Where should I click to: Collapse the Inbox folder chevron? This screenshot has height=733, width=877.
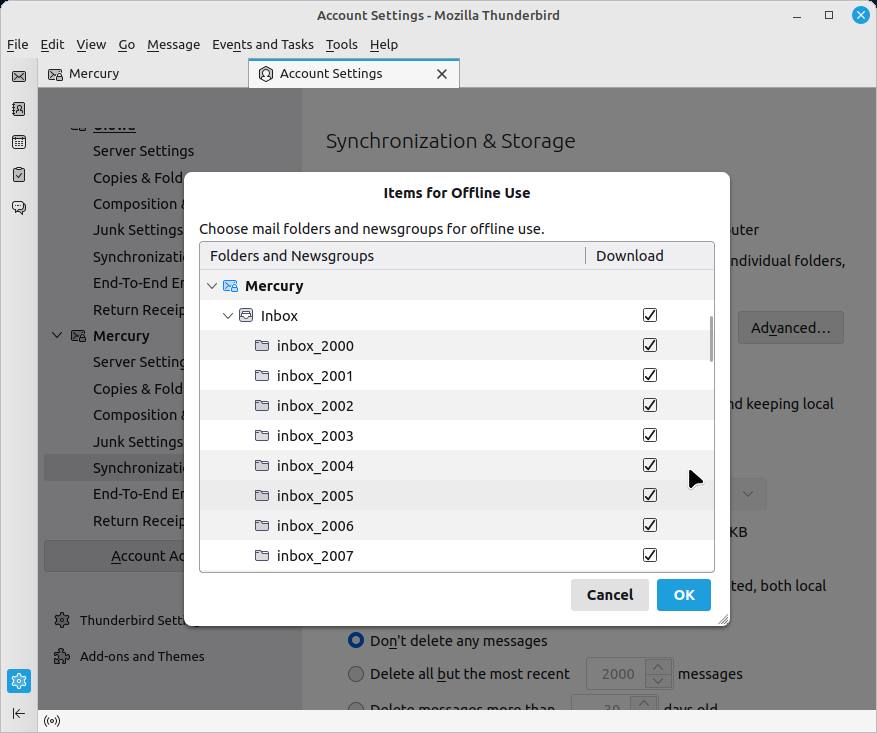pos(228,316)
